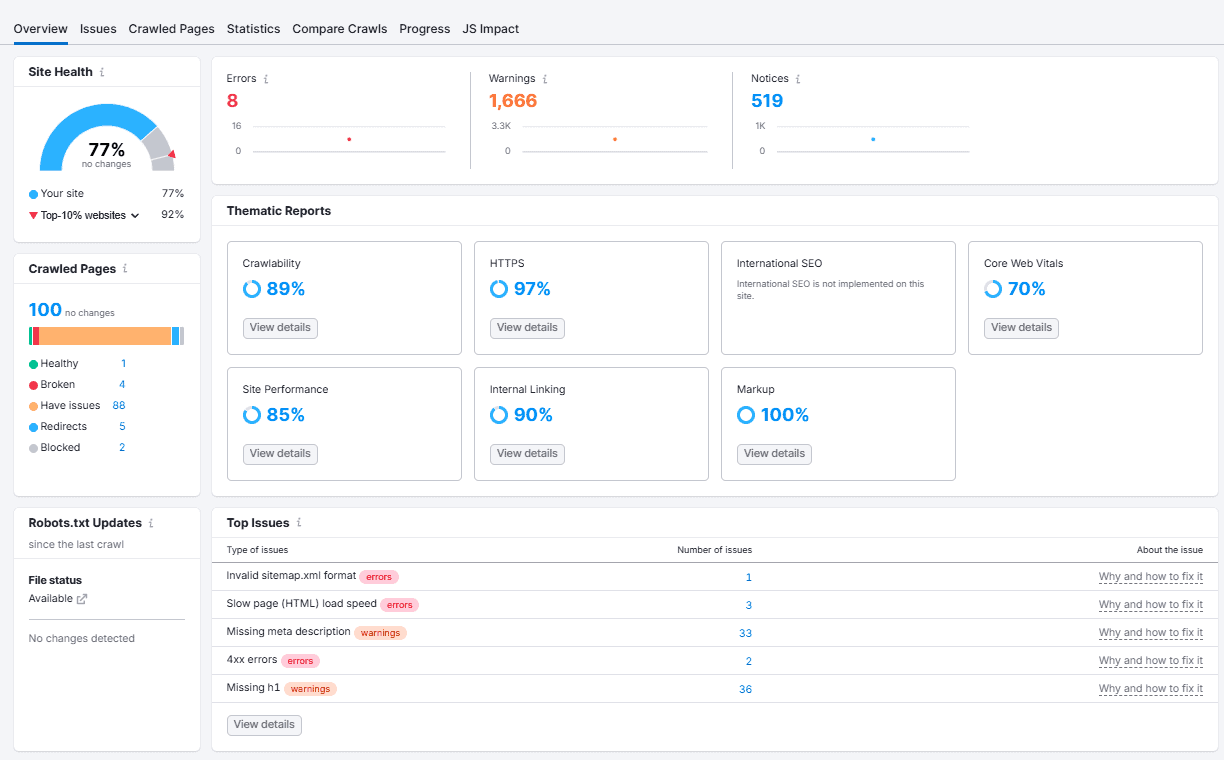Viewport: 1224px width, 760px height.
Task: Open fix guide for 4xx errors
Action: (x=1151, y=661)
